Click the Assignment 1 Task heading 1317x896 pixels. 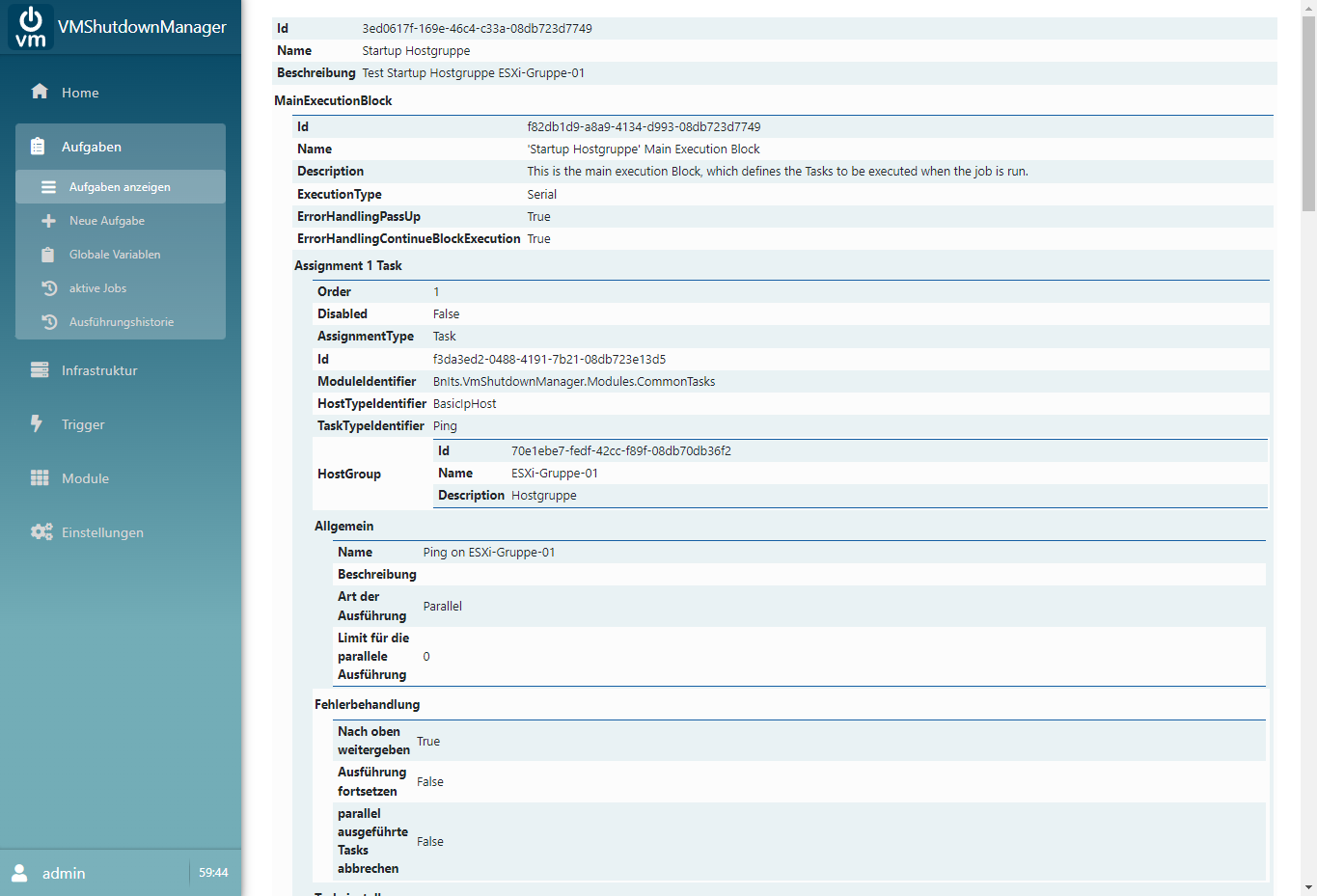pos(348,265)
